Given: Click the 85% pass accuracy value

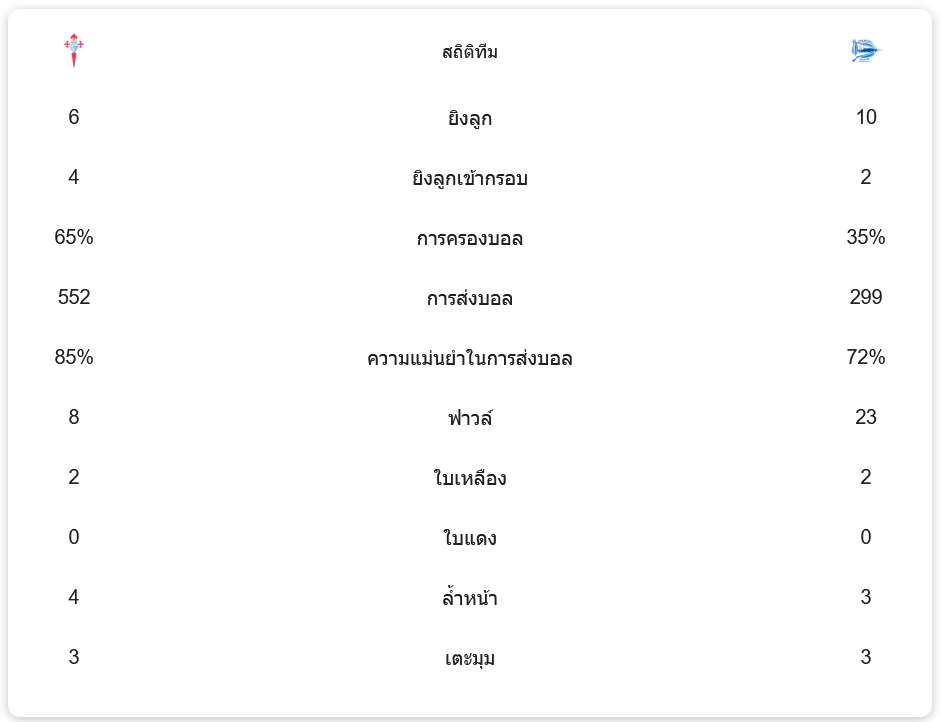Looking at the screenshot, I should pos(74,357).
